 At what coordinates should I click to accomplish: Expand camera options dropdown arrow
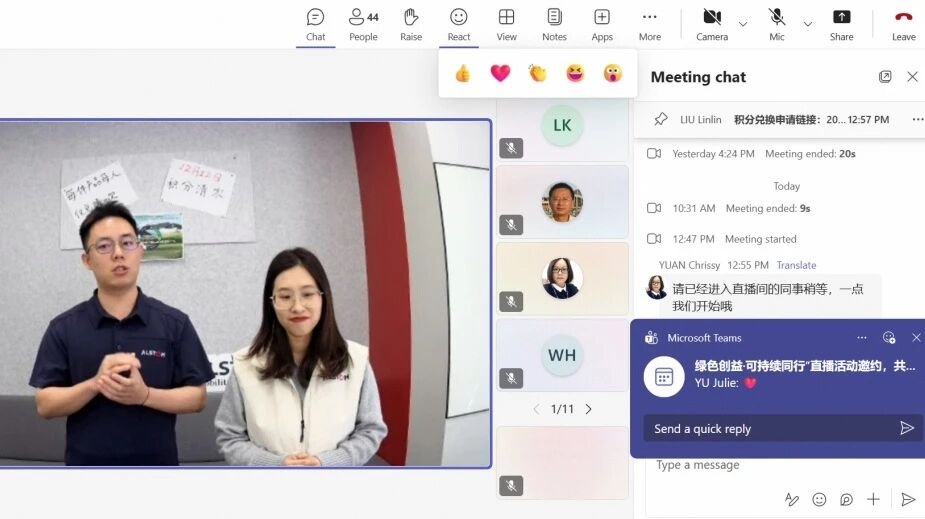tap(743, 24)
